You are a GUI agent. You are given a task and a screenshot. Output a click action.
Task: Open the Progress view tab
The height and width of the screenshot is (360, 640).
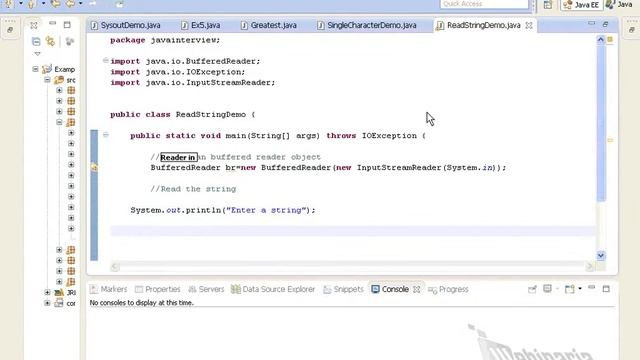point(448,289)
